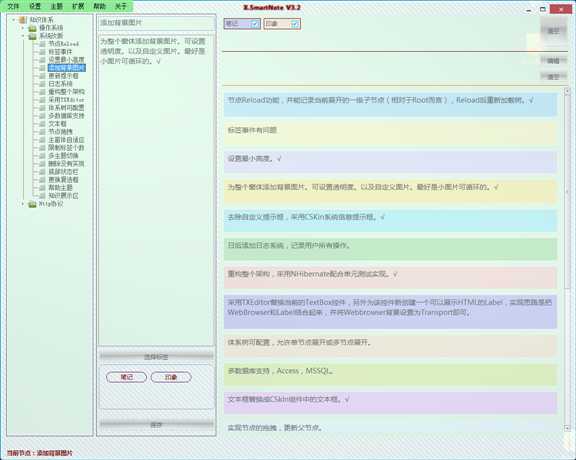Viewport: 576px width, 460px height.
Task: Click the 帮助主题 node icon
Action: pos(42,188)
